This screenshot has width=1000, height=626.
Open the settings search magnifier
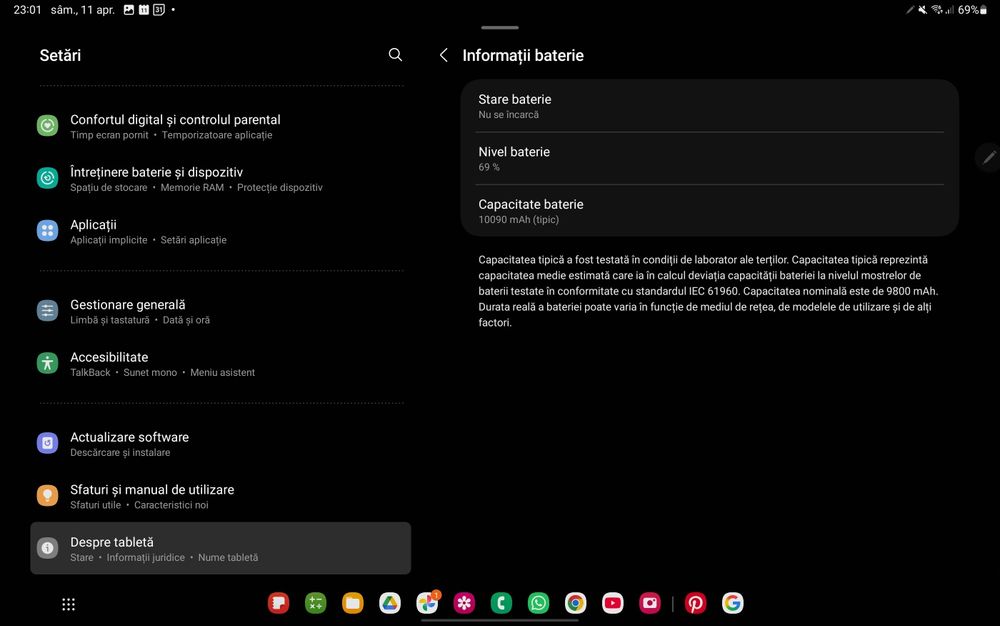click(395, 55)
